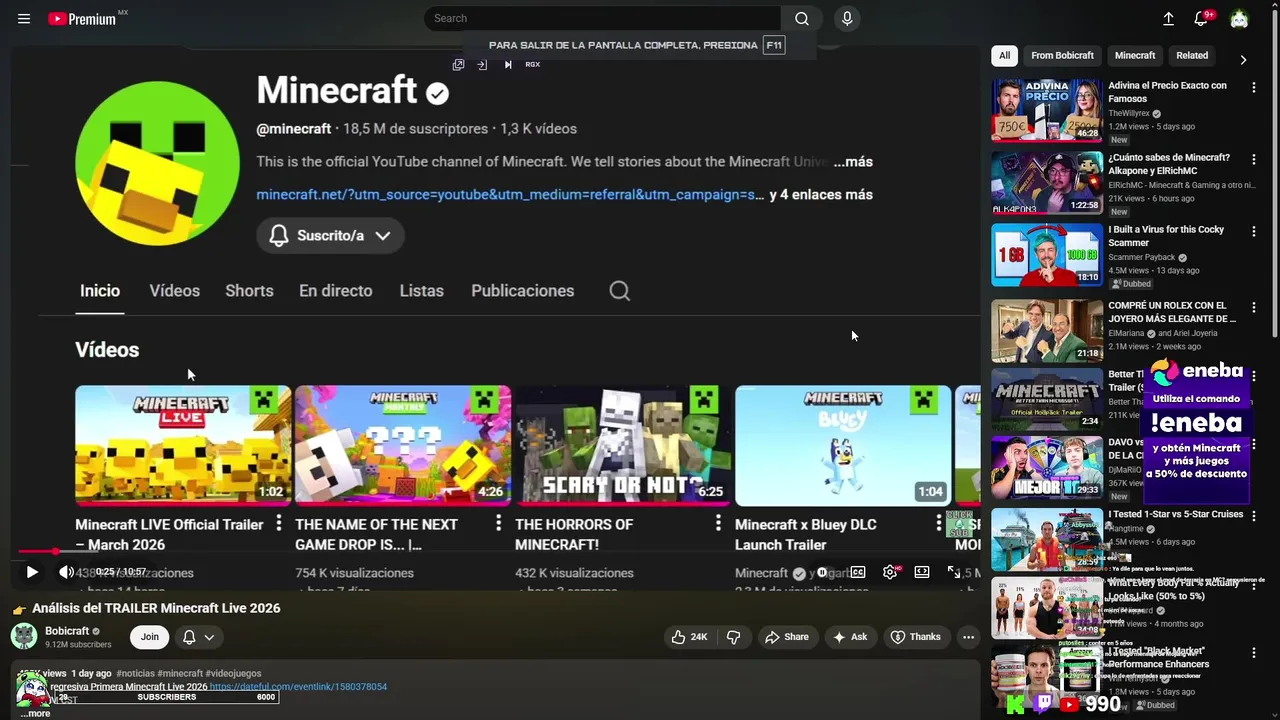Switch to the En directo channel tab
This screenshot has height=720, width=1280.
click(x=335, y=291)
